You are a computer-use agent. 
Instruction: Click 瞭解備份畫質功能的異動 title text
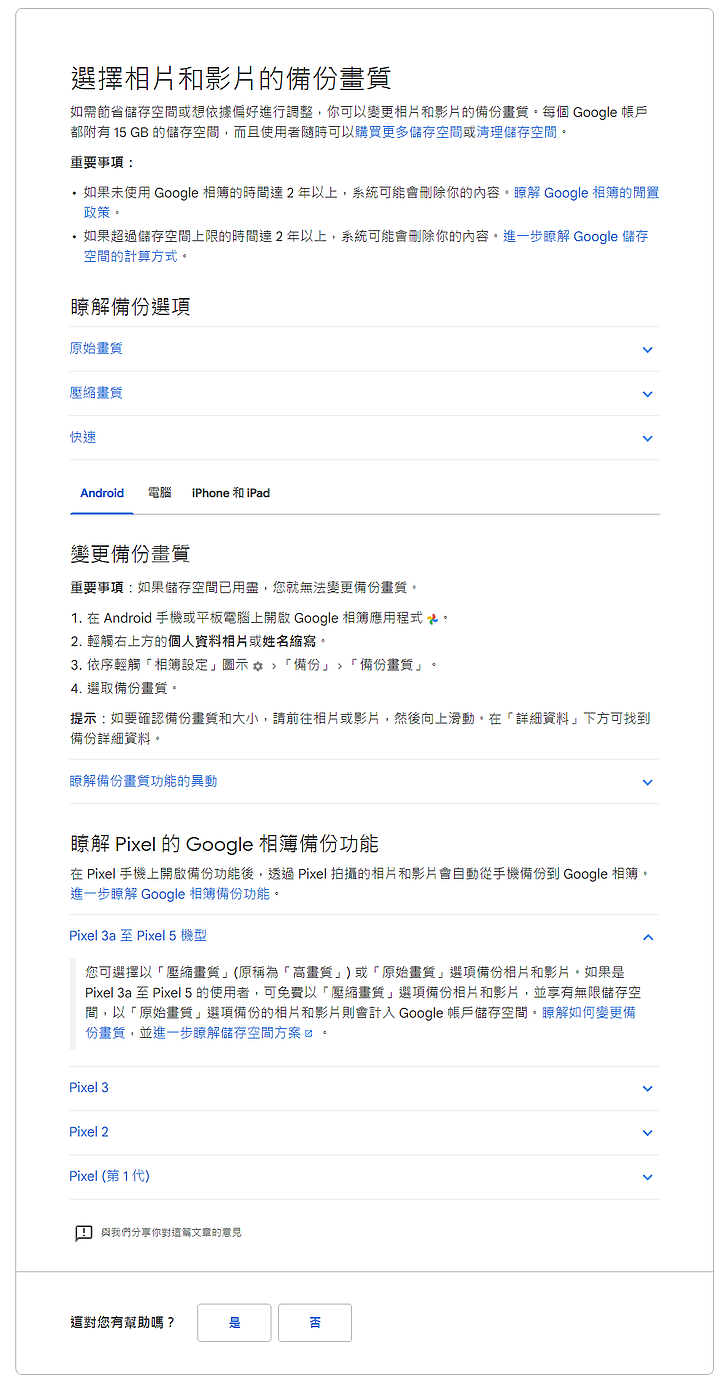[x=143, y=781]
